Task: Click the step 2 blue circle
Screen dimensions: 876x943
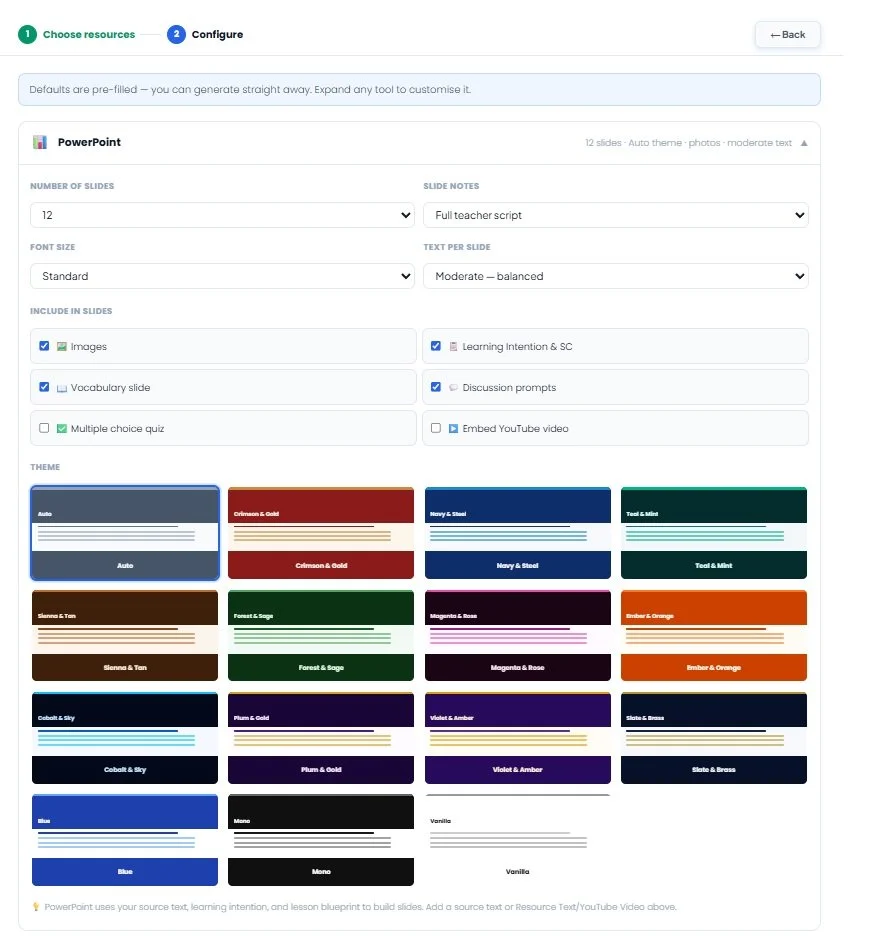Action: click(x=176, y=34)
